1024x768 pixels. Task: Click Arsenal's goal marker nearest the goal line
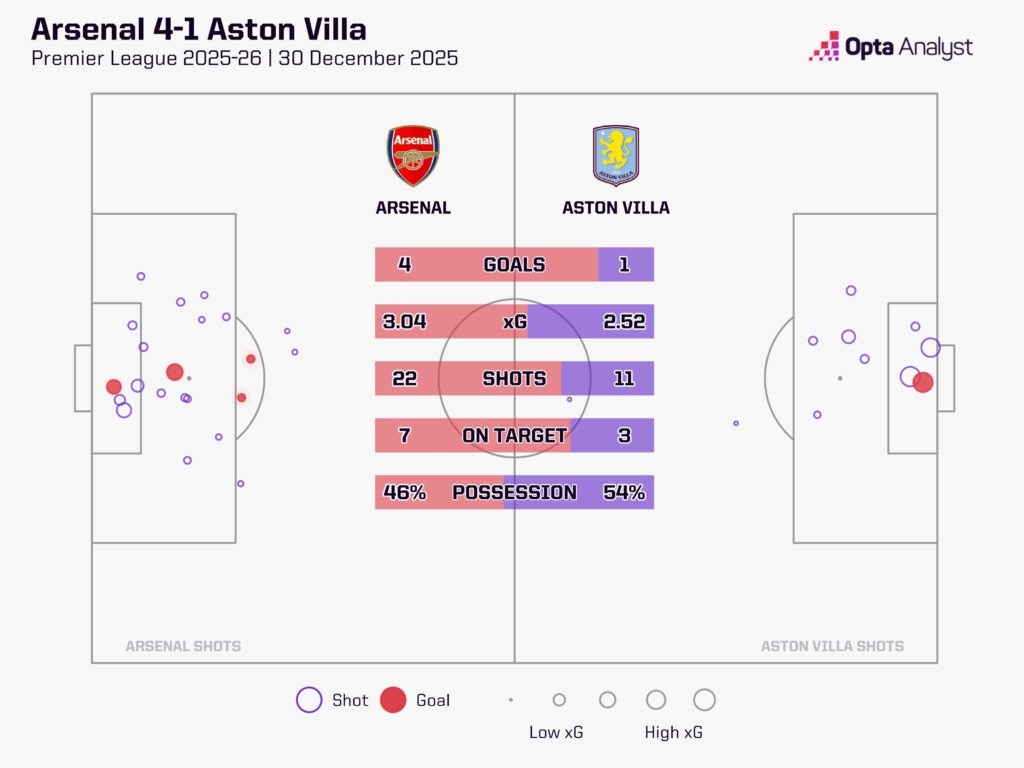click(114, 387)
